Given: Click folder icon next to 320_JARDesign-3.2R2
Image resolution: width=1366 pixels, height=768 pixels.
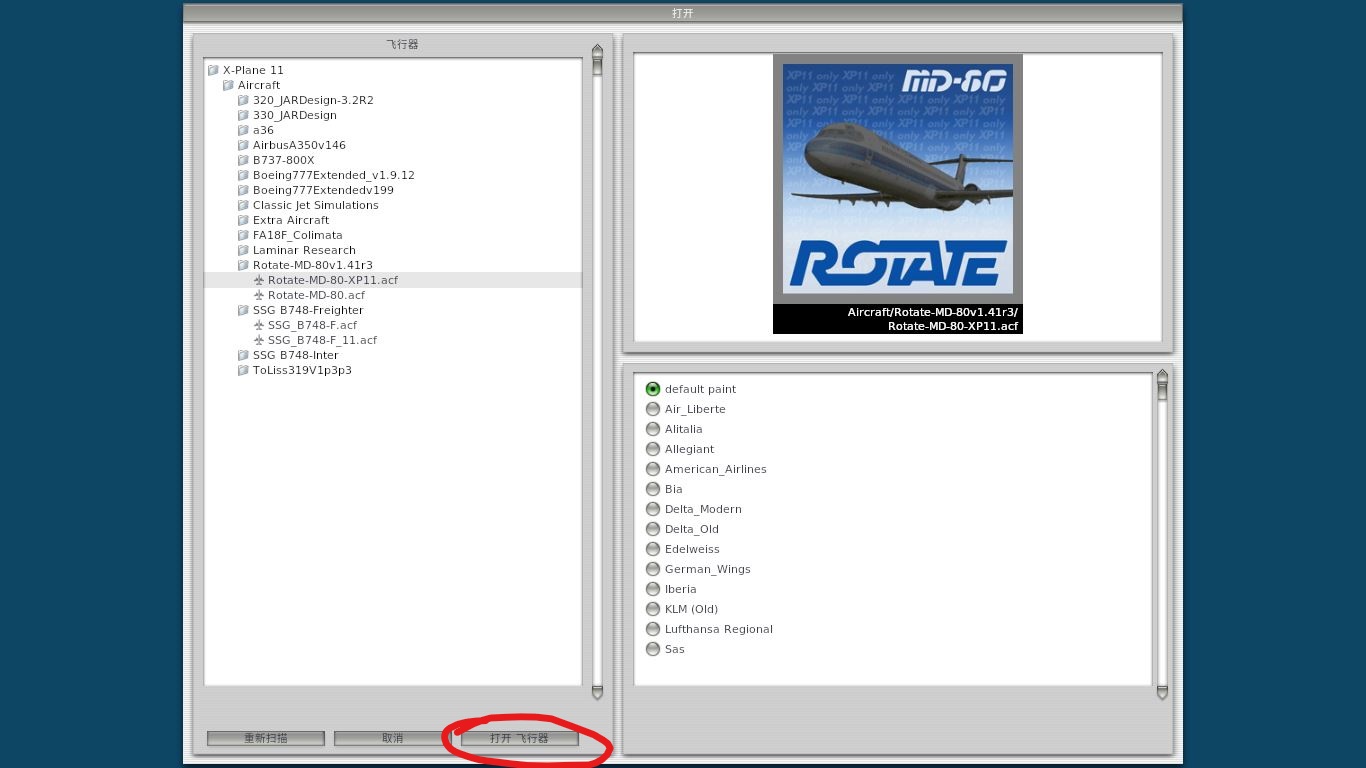Looking at the screenshot, I should [243, 100].
